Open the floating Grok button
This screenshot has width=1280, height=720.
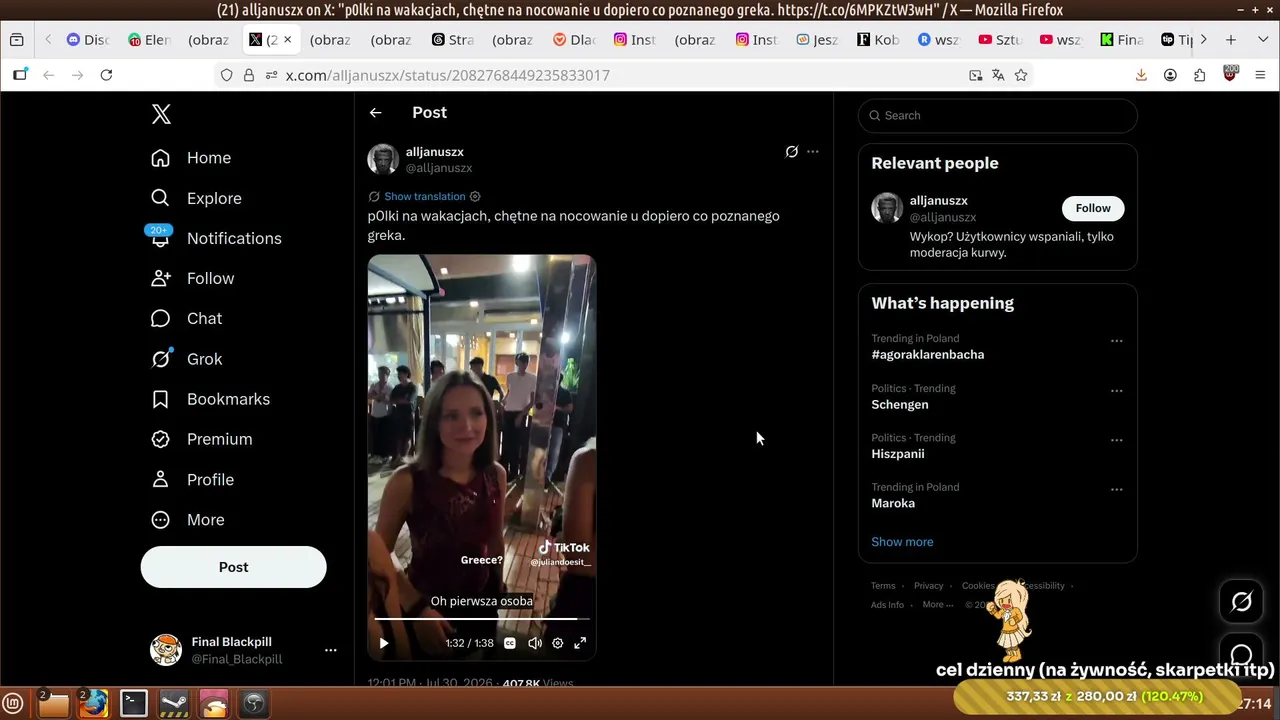coord(1242,601)
